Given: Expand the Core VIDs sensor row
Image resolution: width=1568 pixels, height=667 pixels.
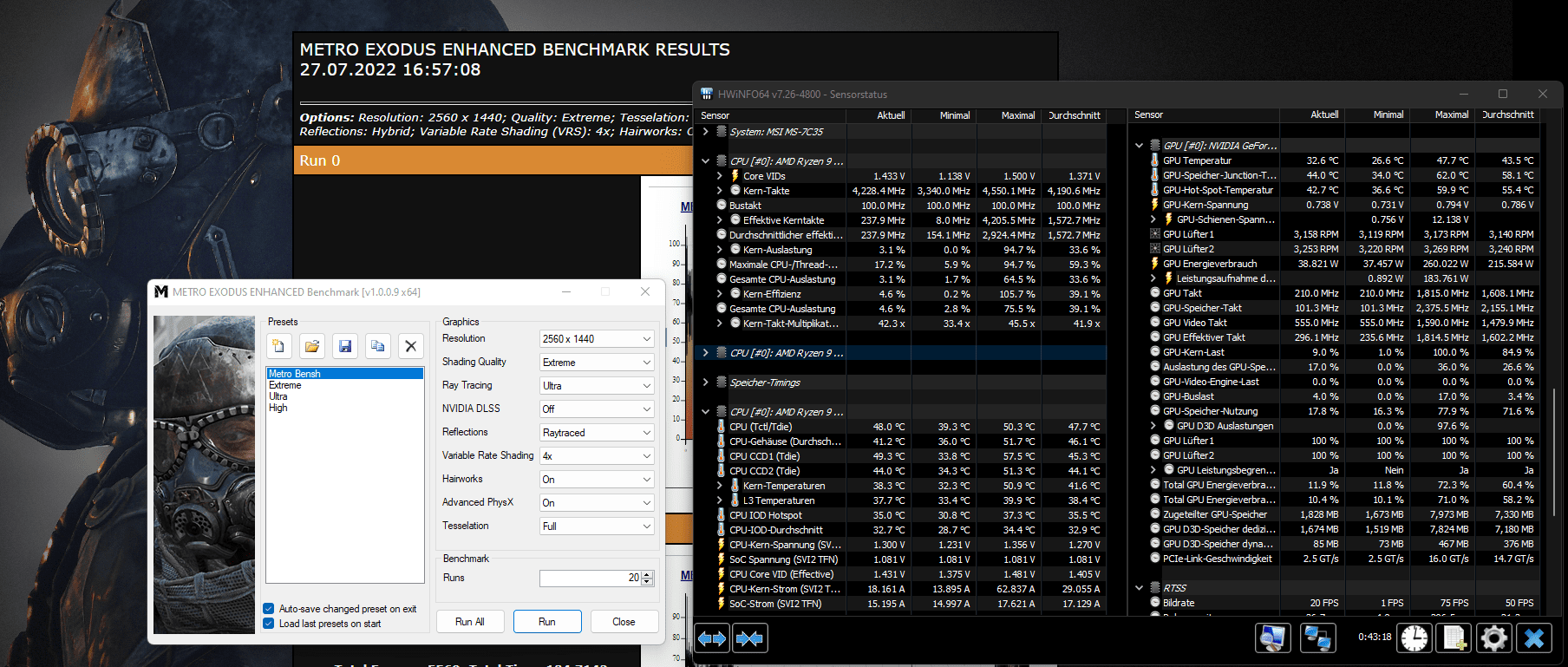Looking at the screenshot, I should point(720,176).
